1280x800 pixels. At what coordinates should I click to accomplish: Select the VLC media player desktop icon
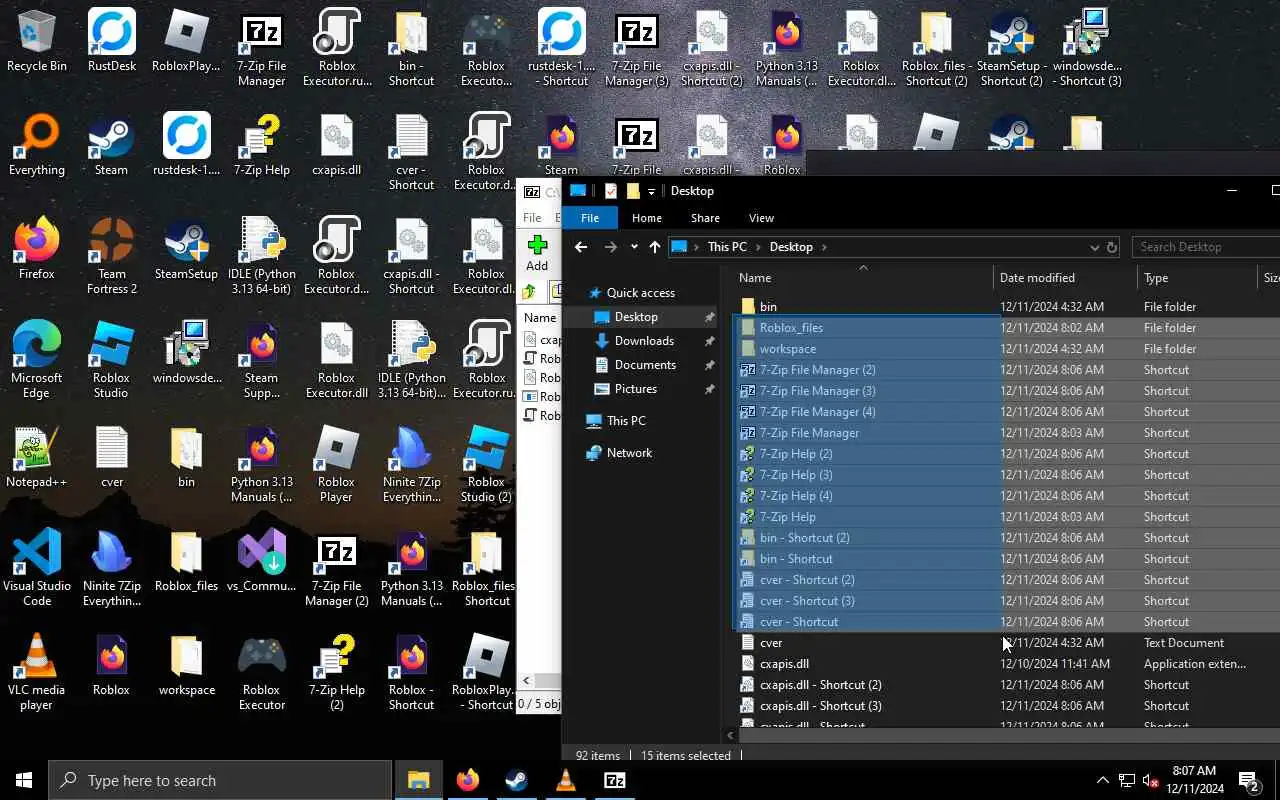(37, 672)
